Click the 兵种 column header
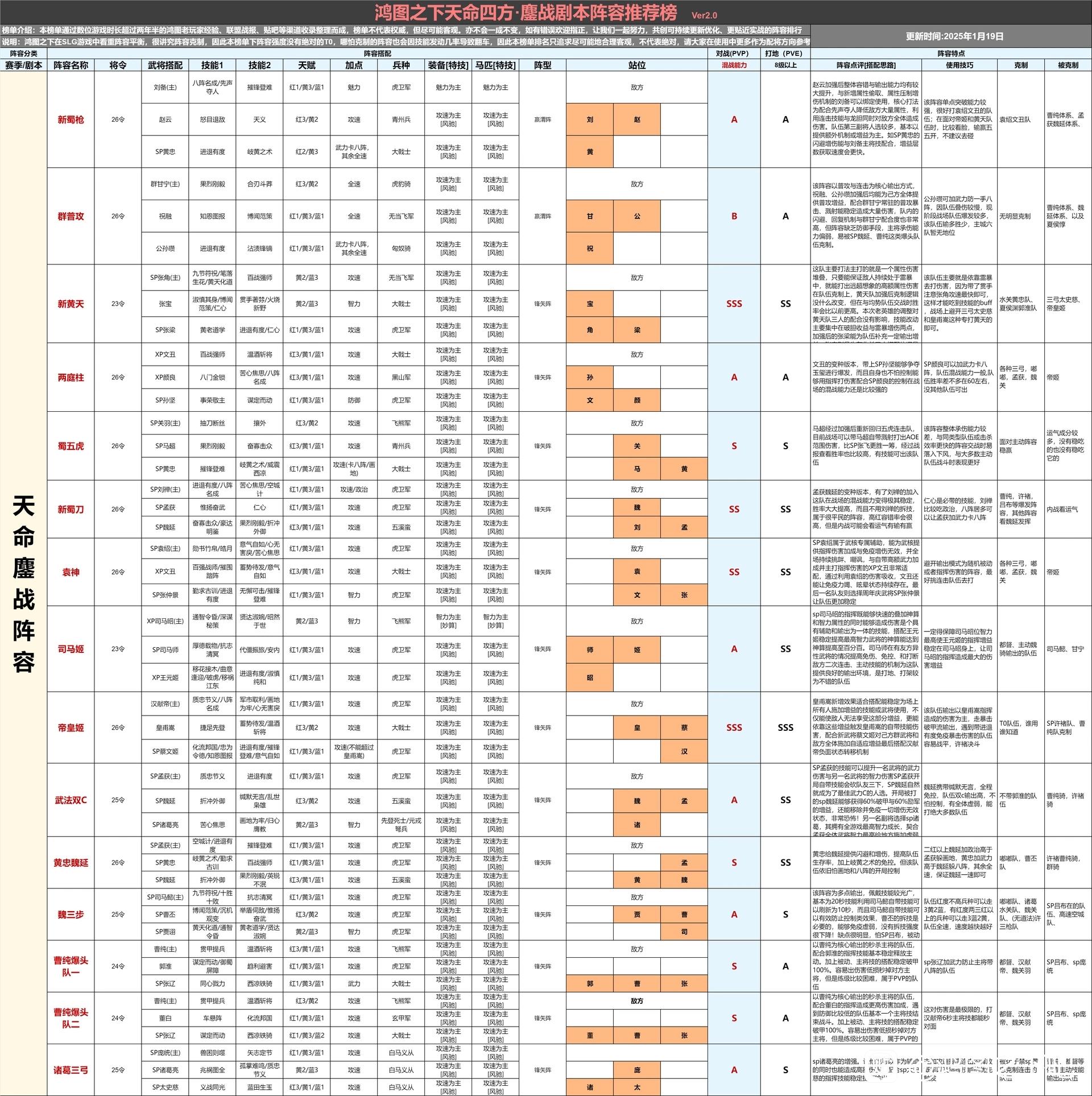 (401, 65)
